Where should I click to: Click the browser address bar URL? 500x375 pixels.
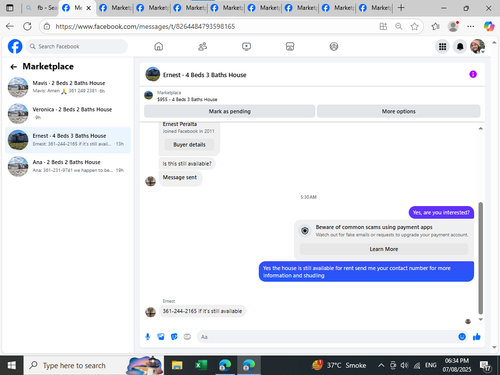pyautogui.click(x=145, y=26)
